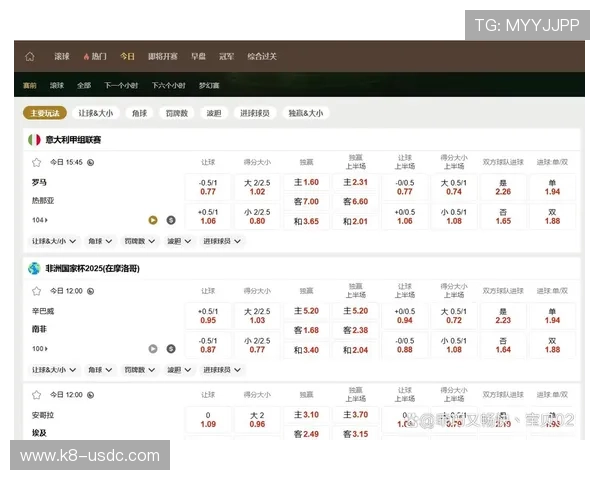Play live stream for 辛巴威 vs 南非 match
Viewport: 600px width, 480px height.
153,349
